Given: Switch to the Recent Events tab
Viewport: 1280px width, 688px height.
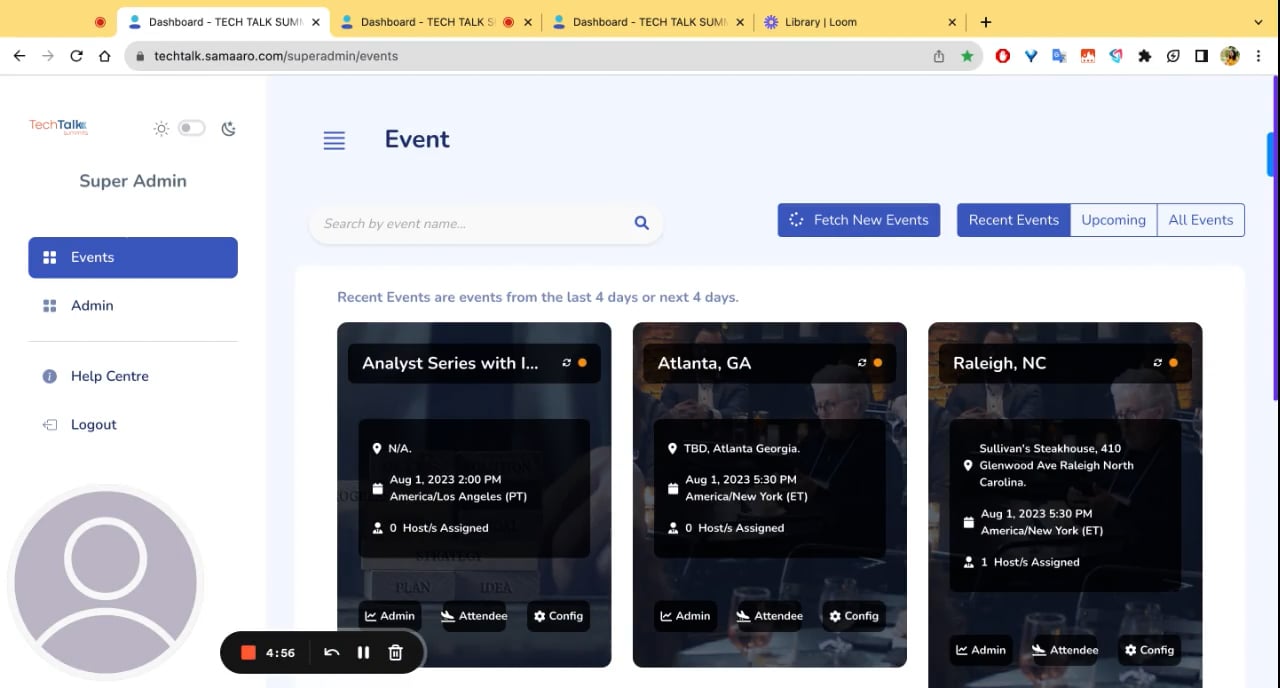Looking at the screenshot, I should click(1013, 220).
